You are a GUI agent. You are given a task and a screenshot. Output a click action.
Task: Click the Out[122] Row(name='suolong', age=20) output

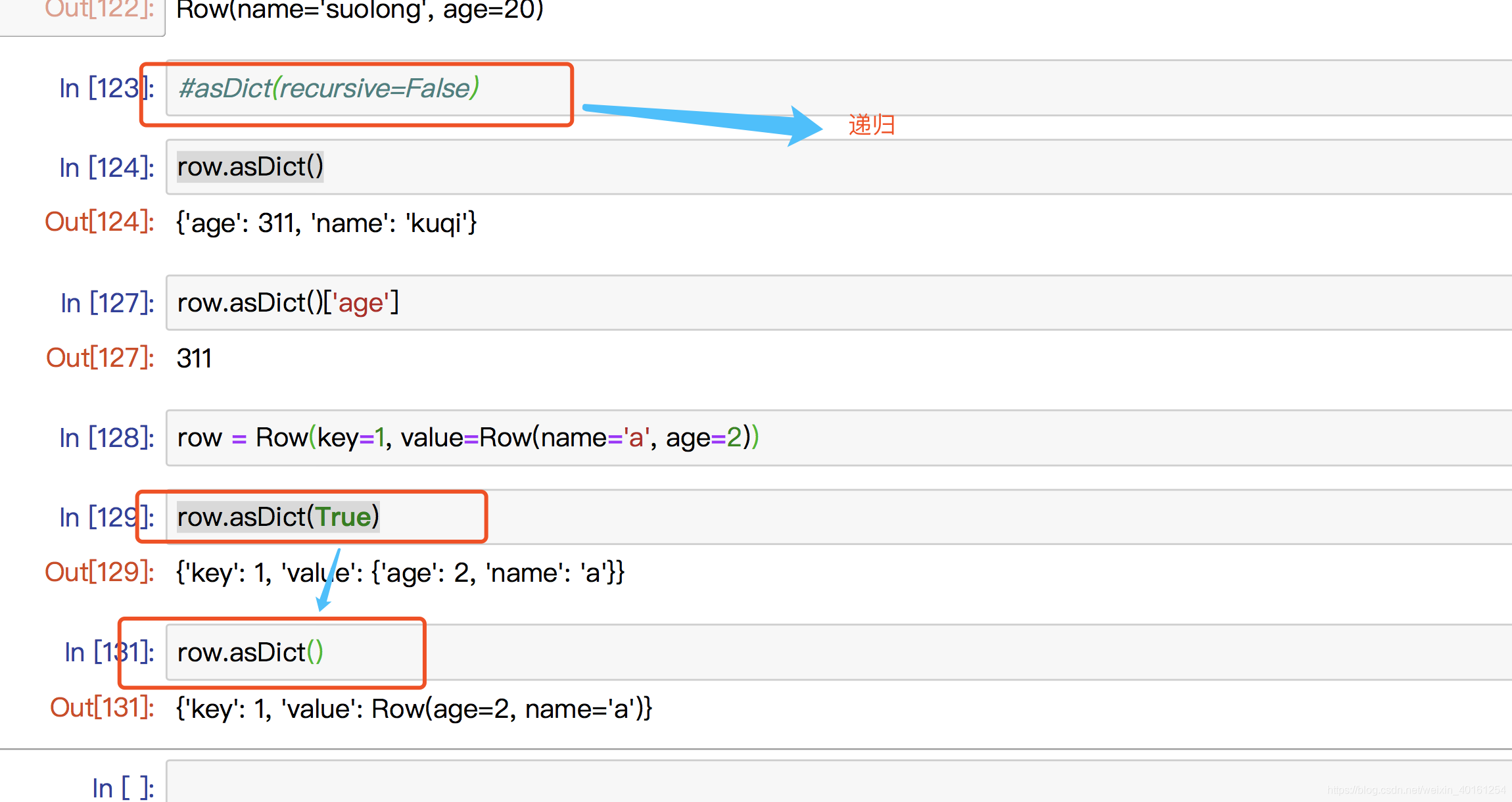click(x=360, y=11)
